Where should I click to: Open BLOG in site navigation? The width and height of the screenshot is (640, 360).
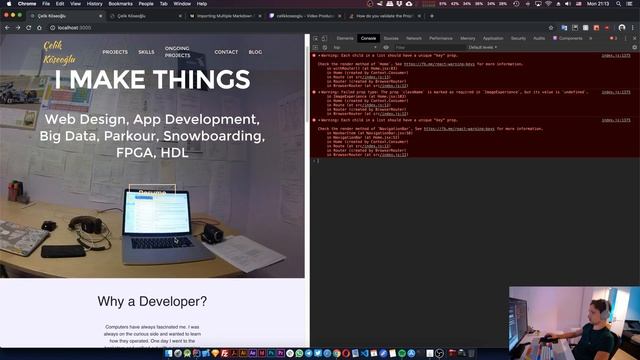[x=255, y=52]
